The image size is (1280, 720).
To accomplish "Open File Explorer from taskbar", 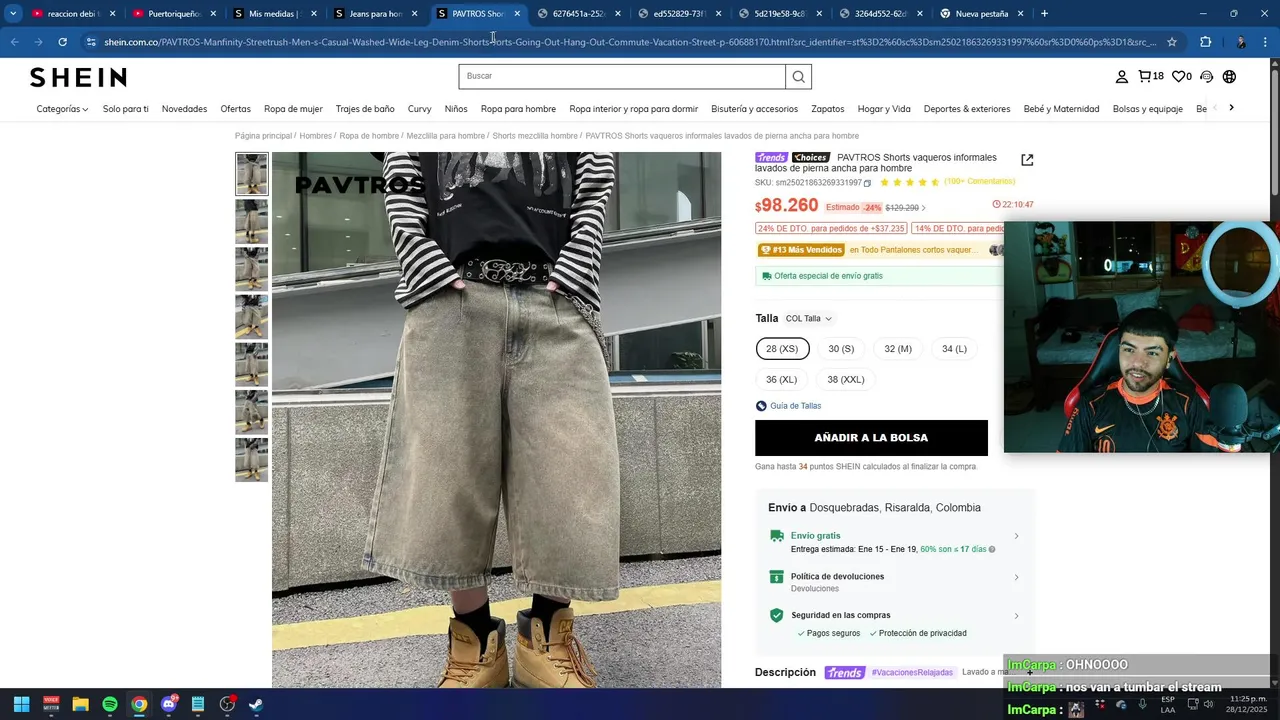I will coord(80,704).
